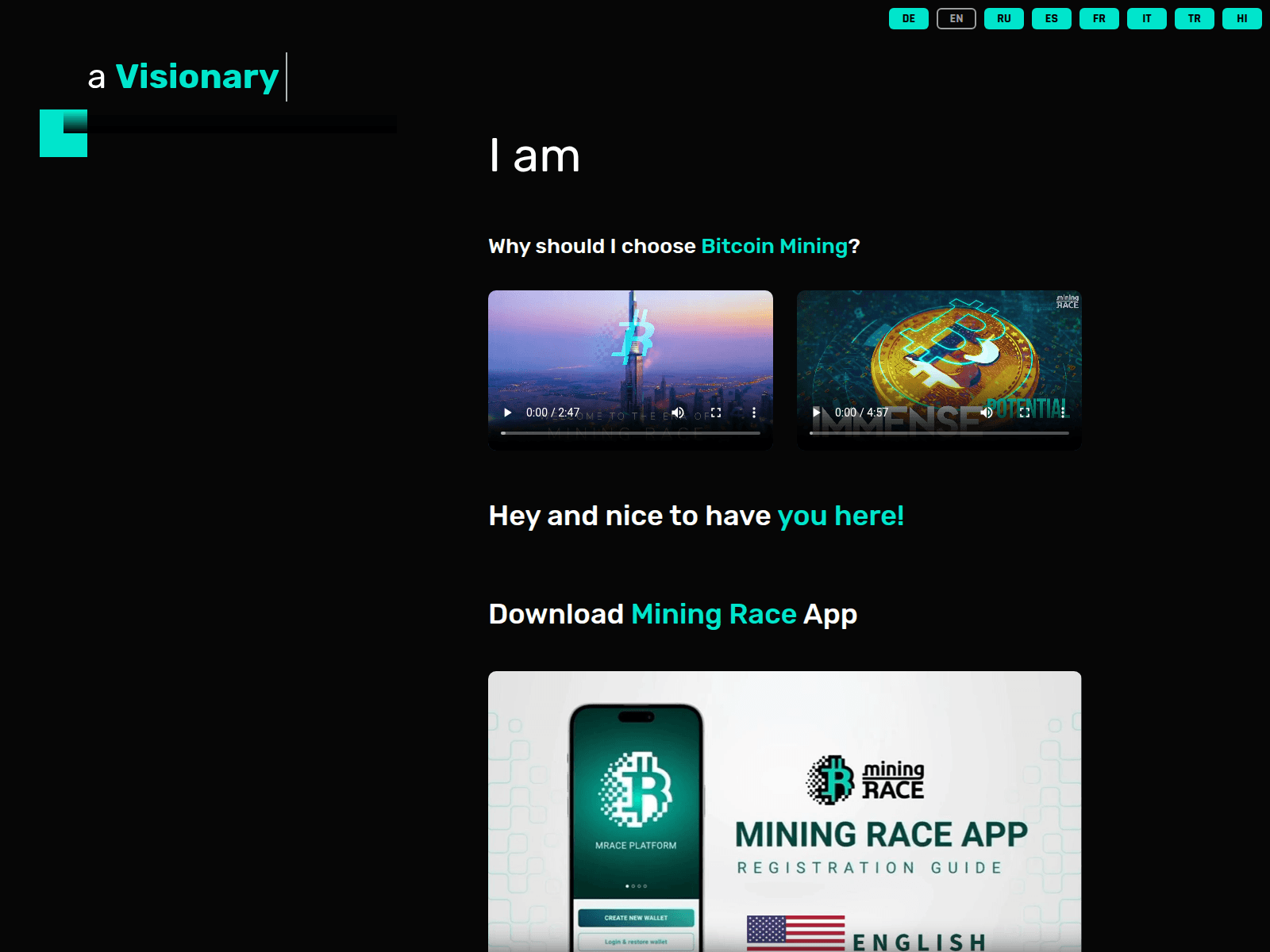Click the 0:00 / 2:47 time label
This screenshot has width=1270, height=952.
coord(552,413)
